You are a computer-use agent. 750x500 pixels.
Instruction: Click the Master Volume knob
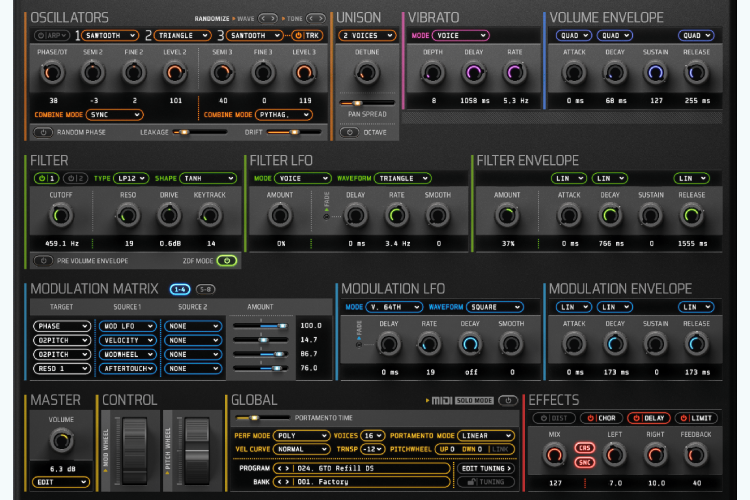(x=61, y=441)
